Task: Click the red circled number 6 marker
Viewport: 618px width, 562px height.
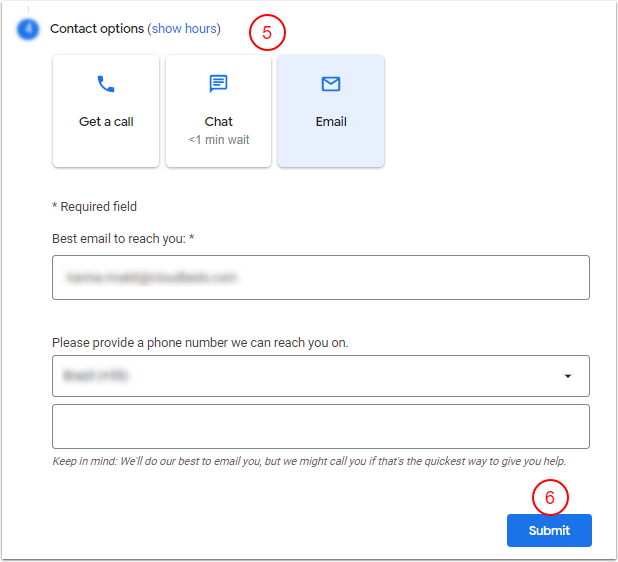Action: pos(549,496)
